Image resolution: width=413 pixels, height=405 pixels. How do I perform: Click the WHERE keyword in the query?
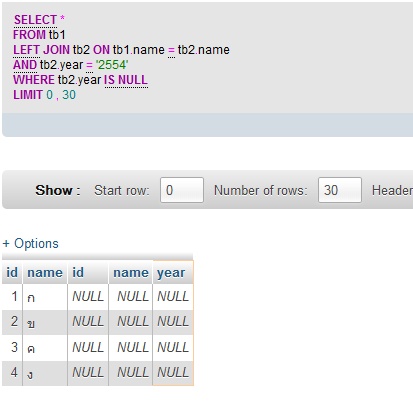coord(34,80)
